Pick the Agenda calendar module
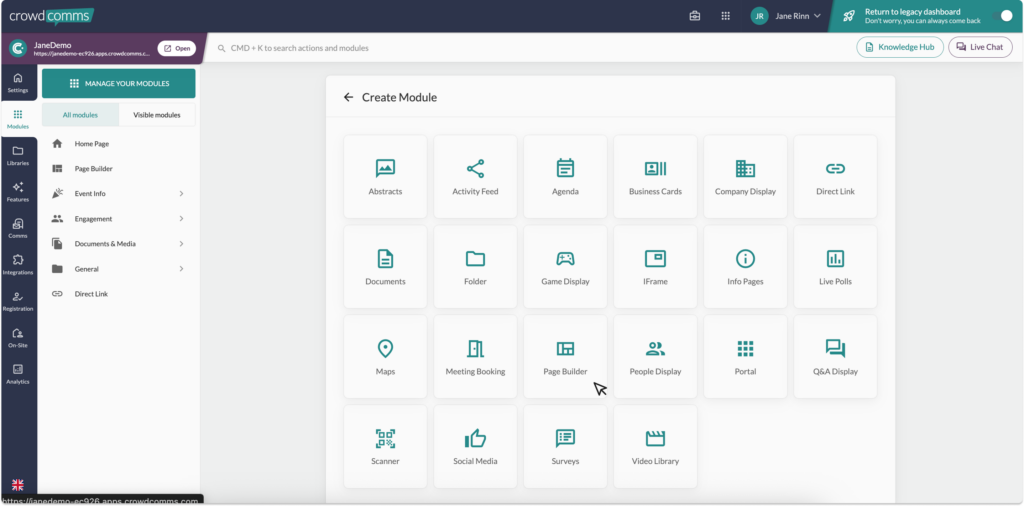The height and width of the screenshot is (506, 1024). tap(565, 176)
